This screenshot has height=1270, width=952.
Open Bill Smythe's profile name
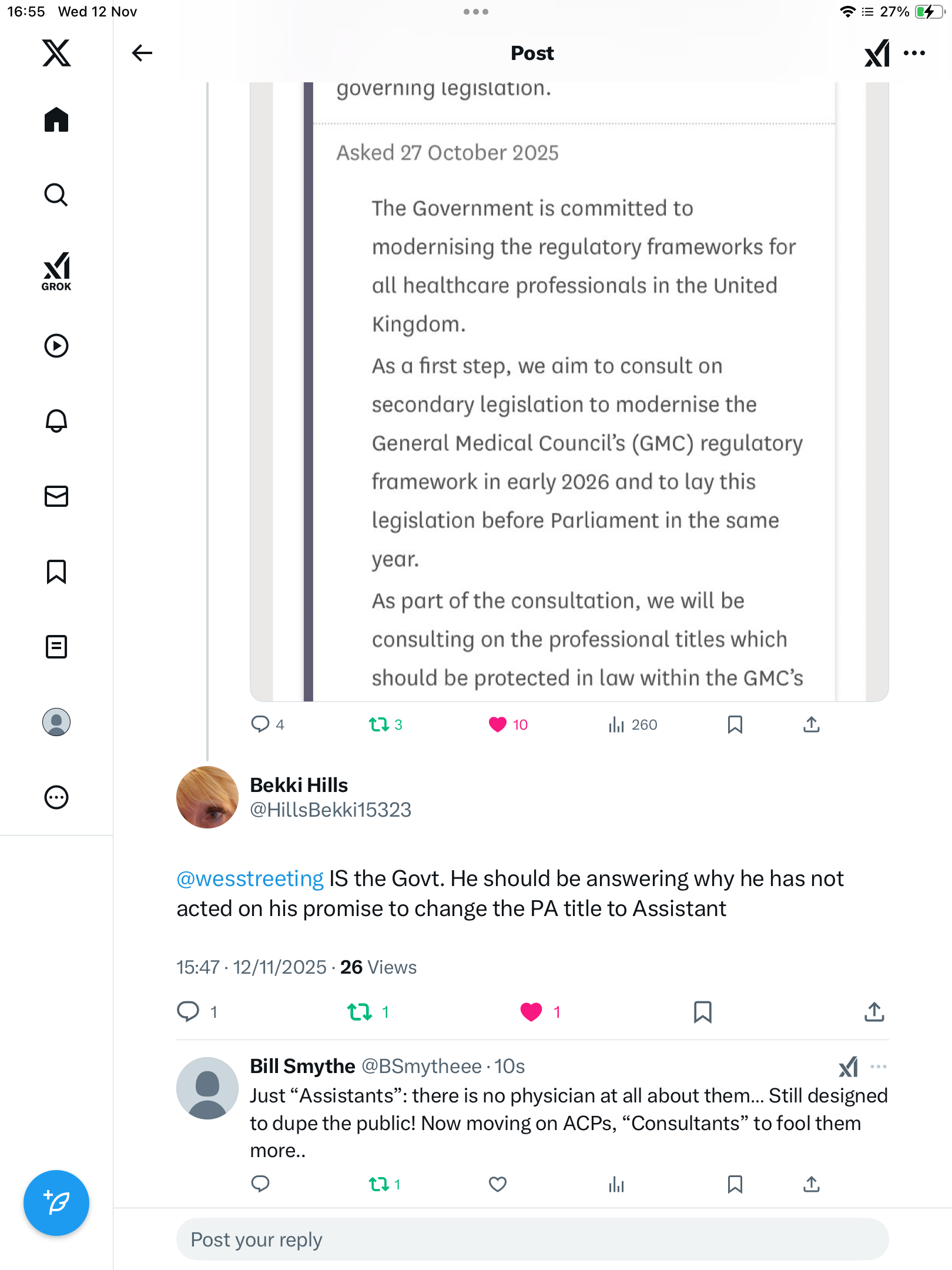pyautogui.click(x=303, y=1066)
